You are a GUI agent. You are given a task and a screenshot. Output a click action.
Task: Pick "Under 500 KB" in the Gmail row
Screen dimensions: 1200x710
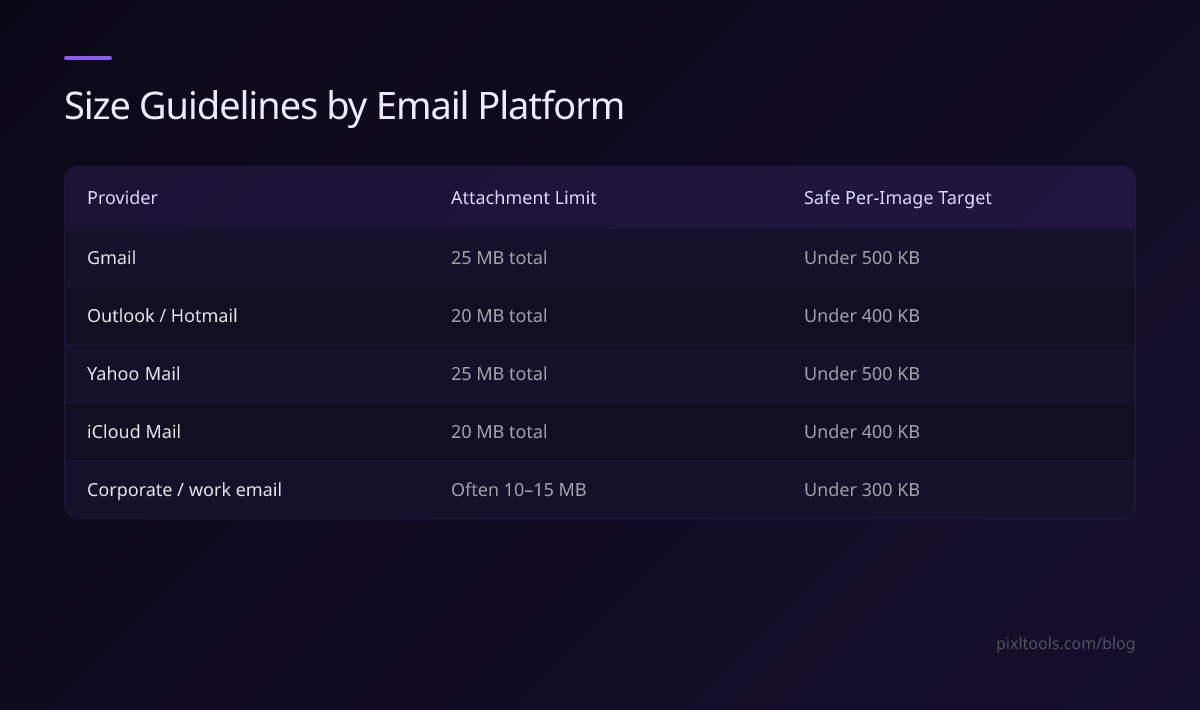(861, 258)
